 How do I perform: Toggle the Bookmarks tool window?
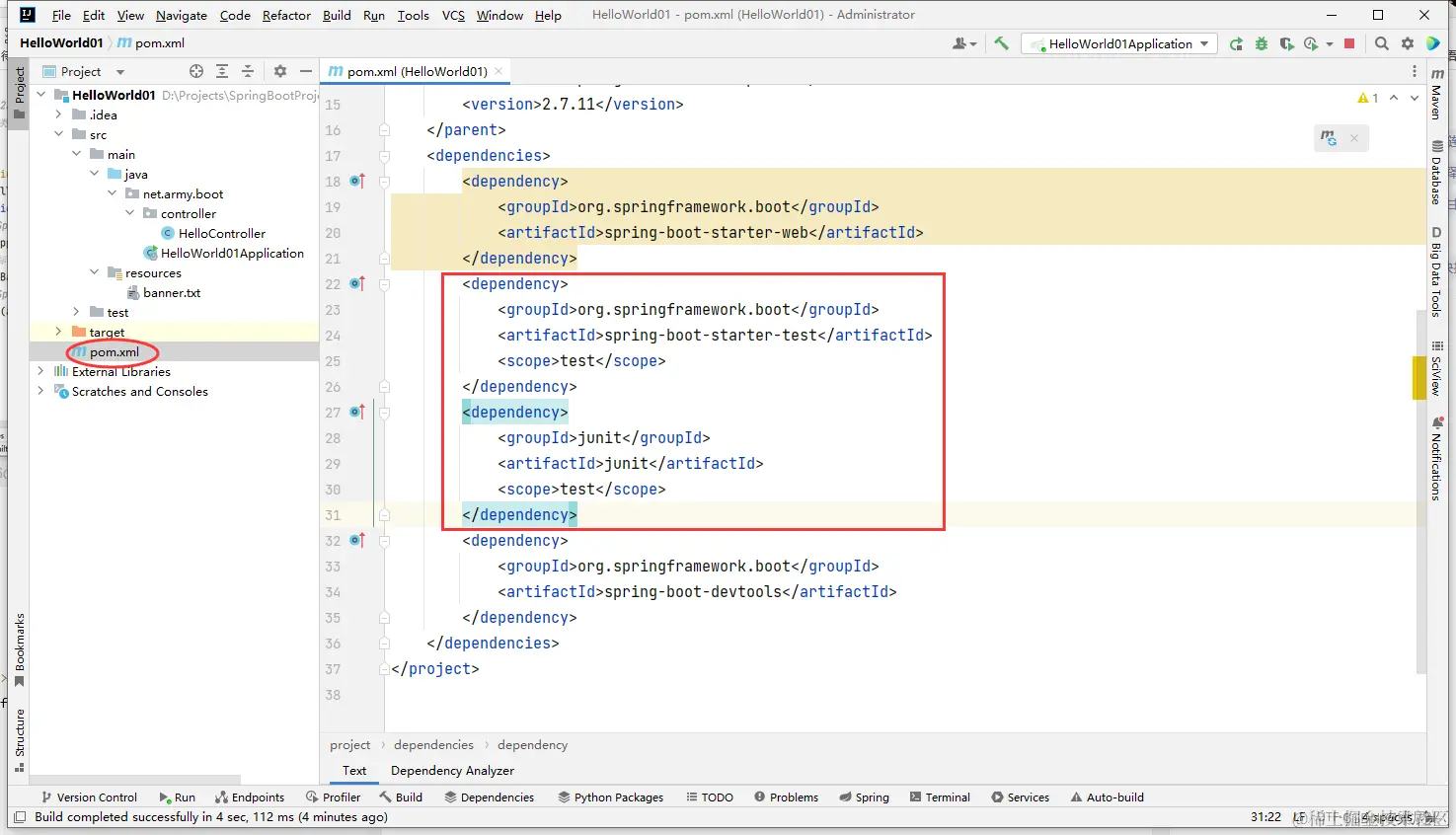[20, 649]
